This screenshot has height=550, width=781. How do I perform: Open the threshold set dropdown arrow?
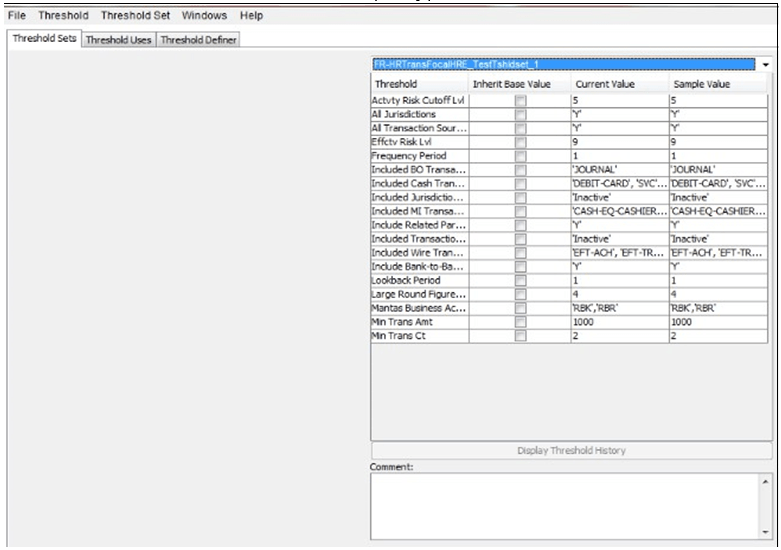coord(766,64)
